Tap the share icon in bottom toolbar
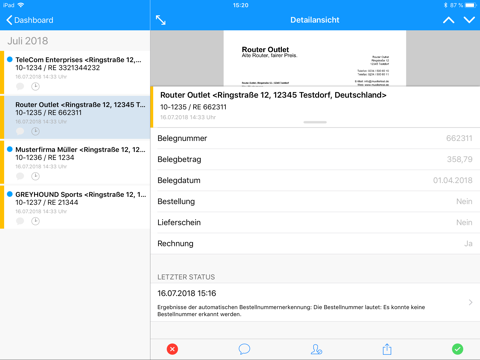 [x=387, y=349]
